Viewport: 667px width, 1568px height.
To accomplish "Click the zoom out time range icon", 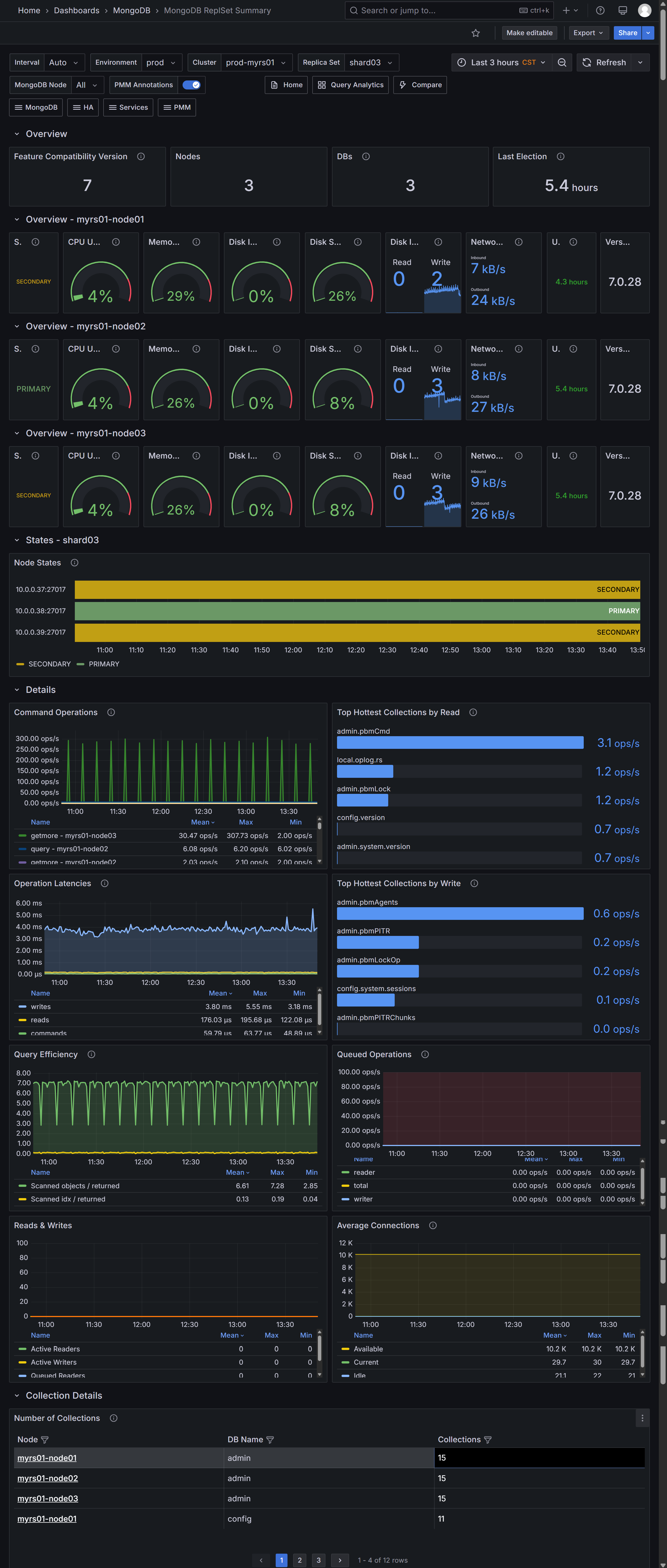I will pos(562,63).
